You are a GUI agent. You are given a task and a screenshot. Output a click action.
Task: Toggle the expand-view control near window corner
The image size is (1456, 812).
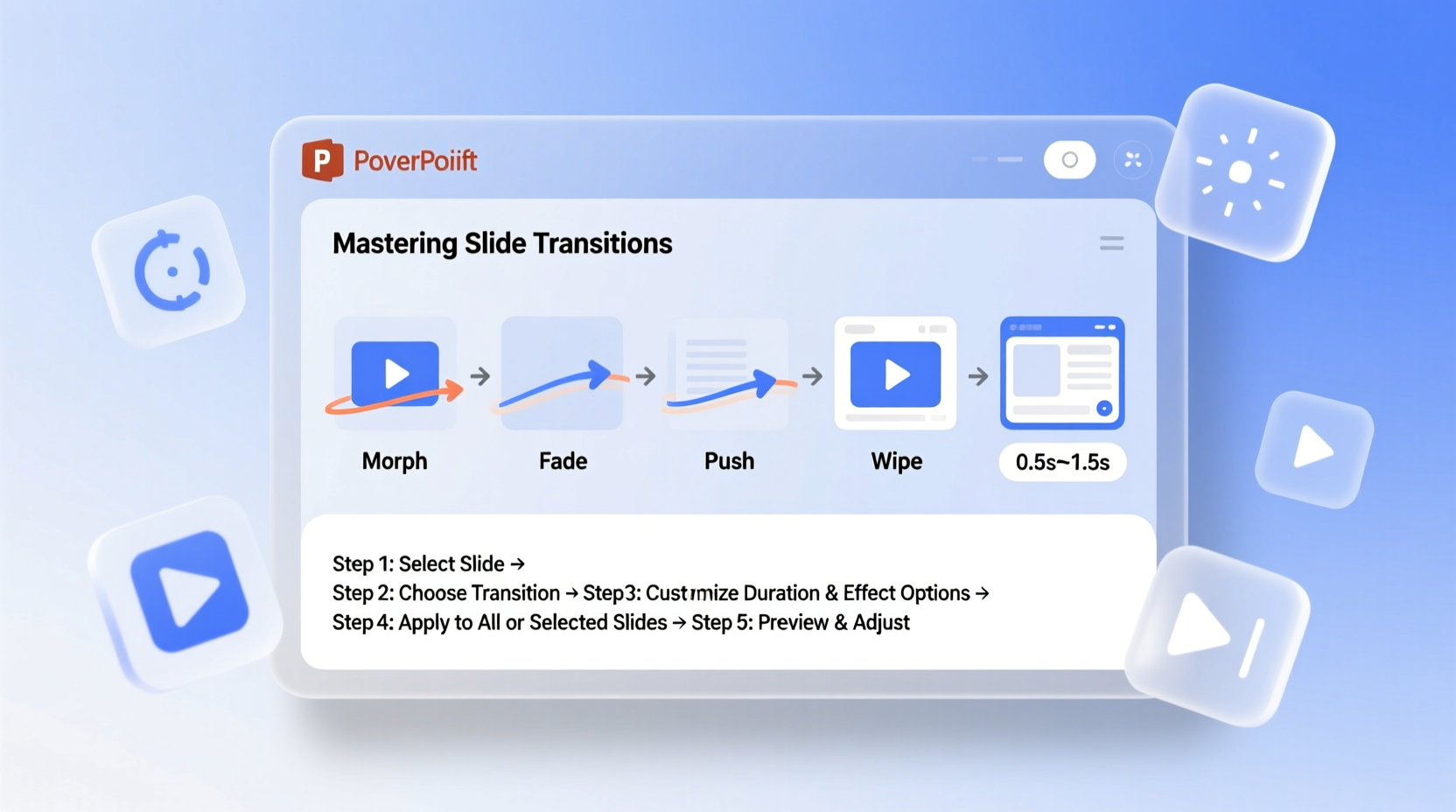pos(1132,159)
